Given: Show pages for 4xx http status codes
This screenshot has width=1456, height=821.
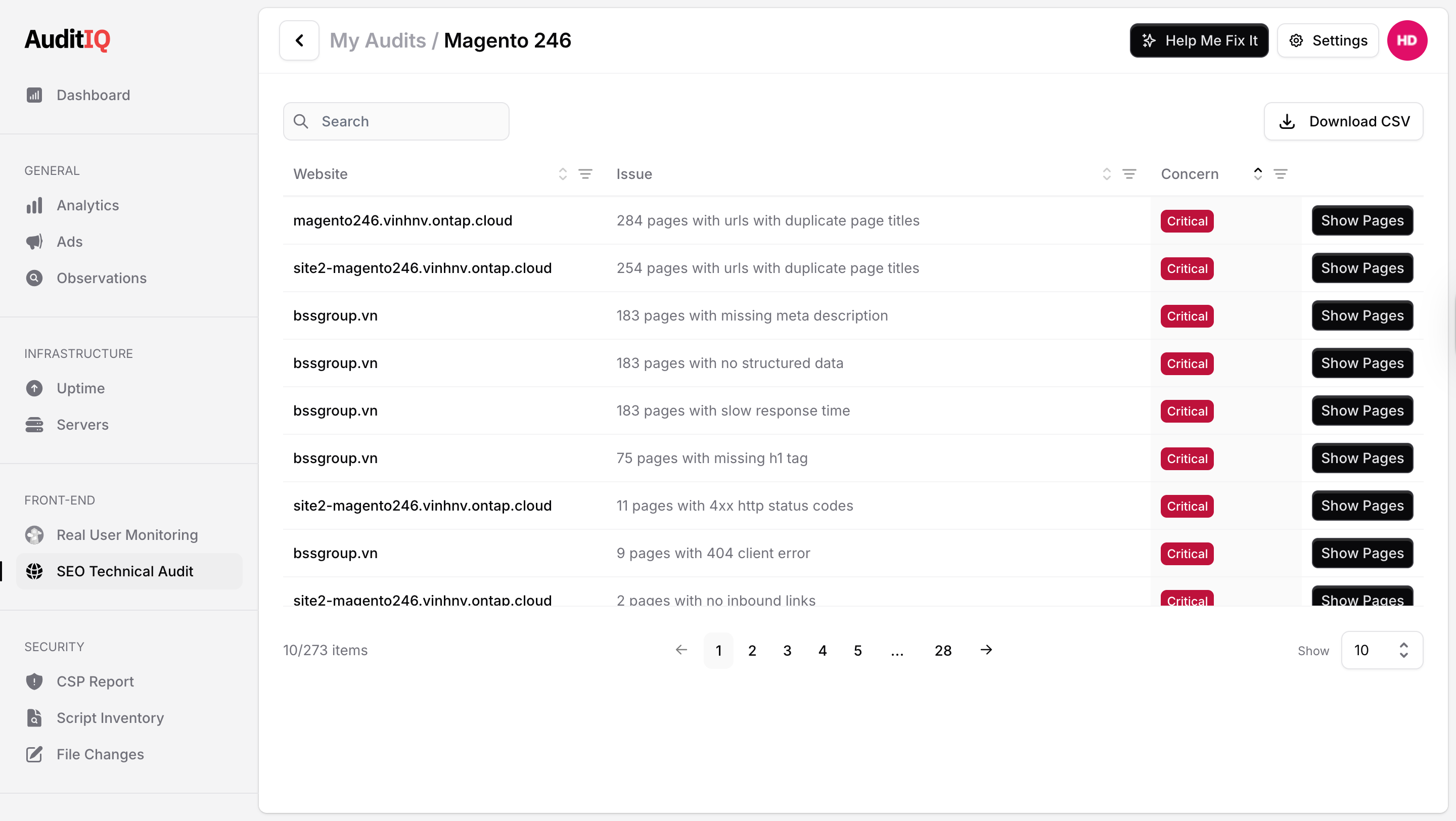Looking at the screenshot, I should tap(1362, 506).
